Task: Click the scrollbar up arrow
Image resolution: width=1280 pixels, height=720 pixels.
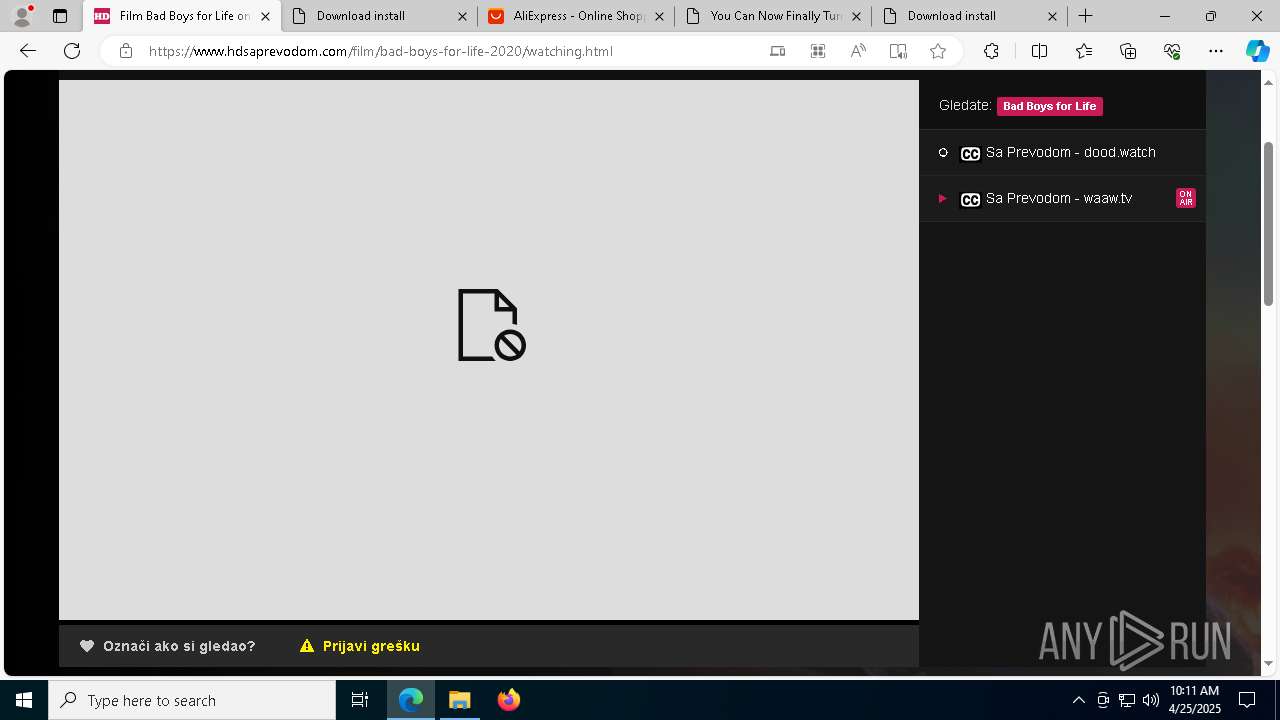Action: point(1269,82)
